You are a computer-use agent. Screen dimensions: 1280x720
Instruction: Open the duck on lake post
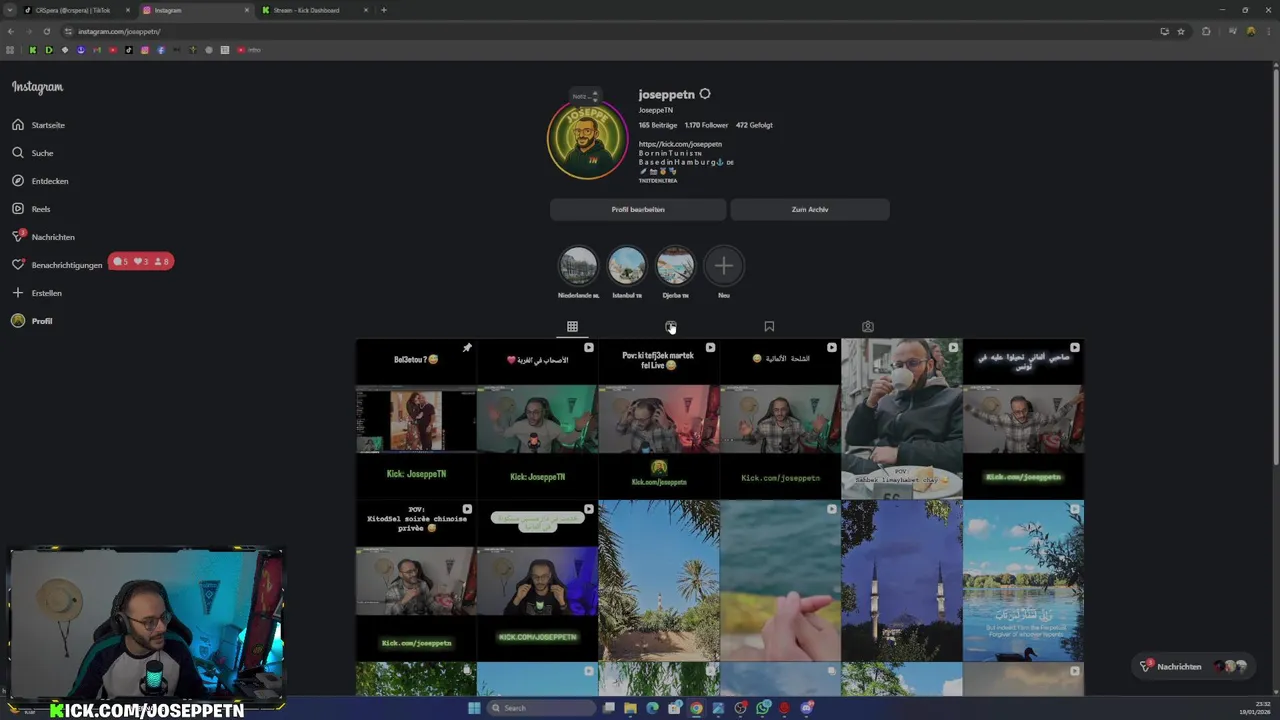[x=1023, y=582]
